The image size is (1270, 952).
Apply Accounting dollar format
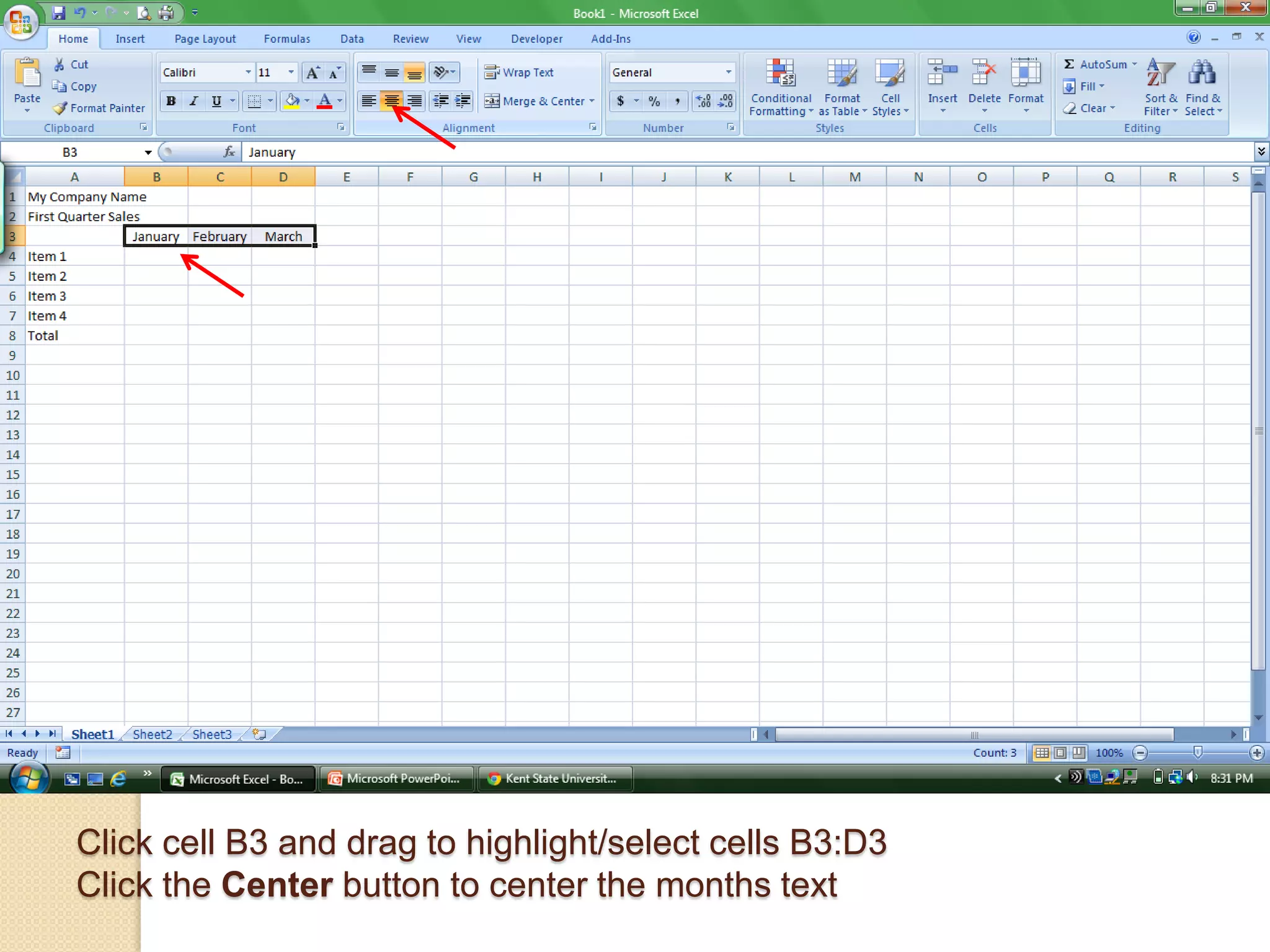[621, 101]
